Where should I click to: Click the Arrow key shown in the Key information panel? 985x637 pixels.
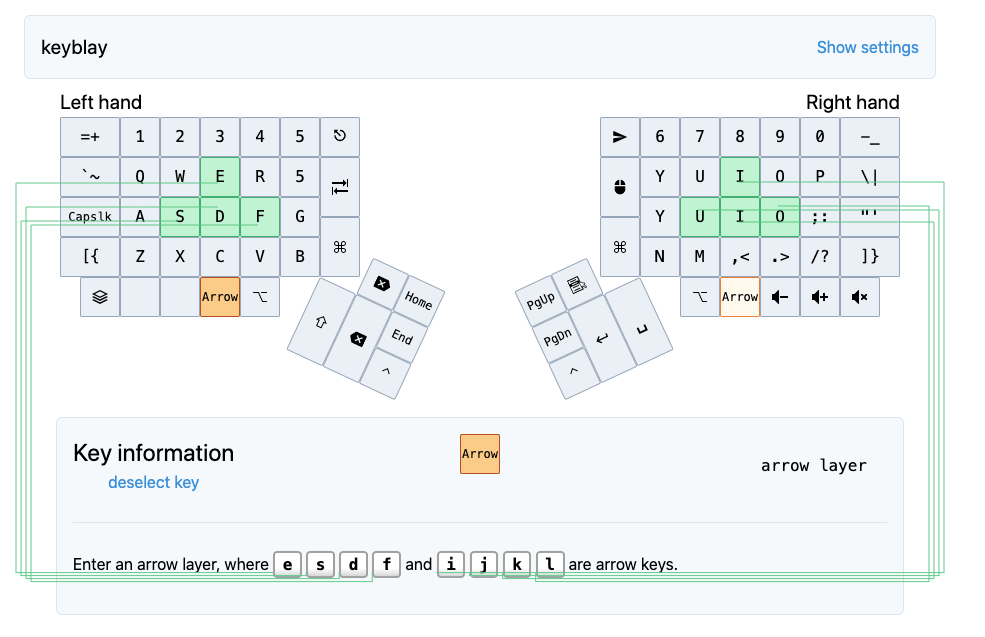(x=480, y=453)
